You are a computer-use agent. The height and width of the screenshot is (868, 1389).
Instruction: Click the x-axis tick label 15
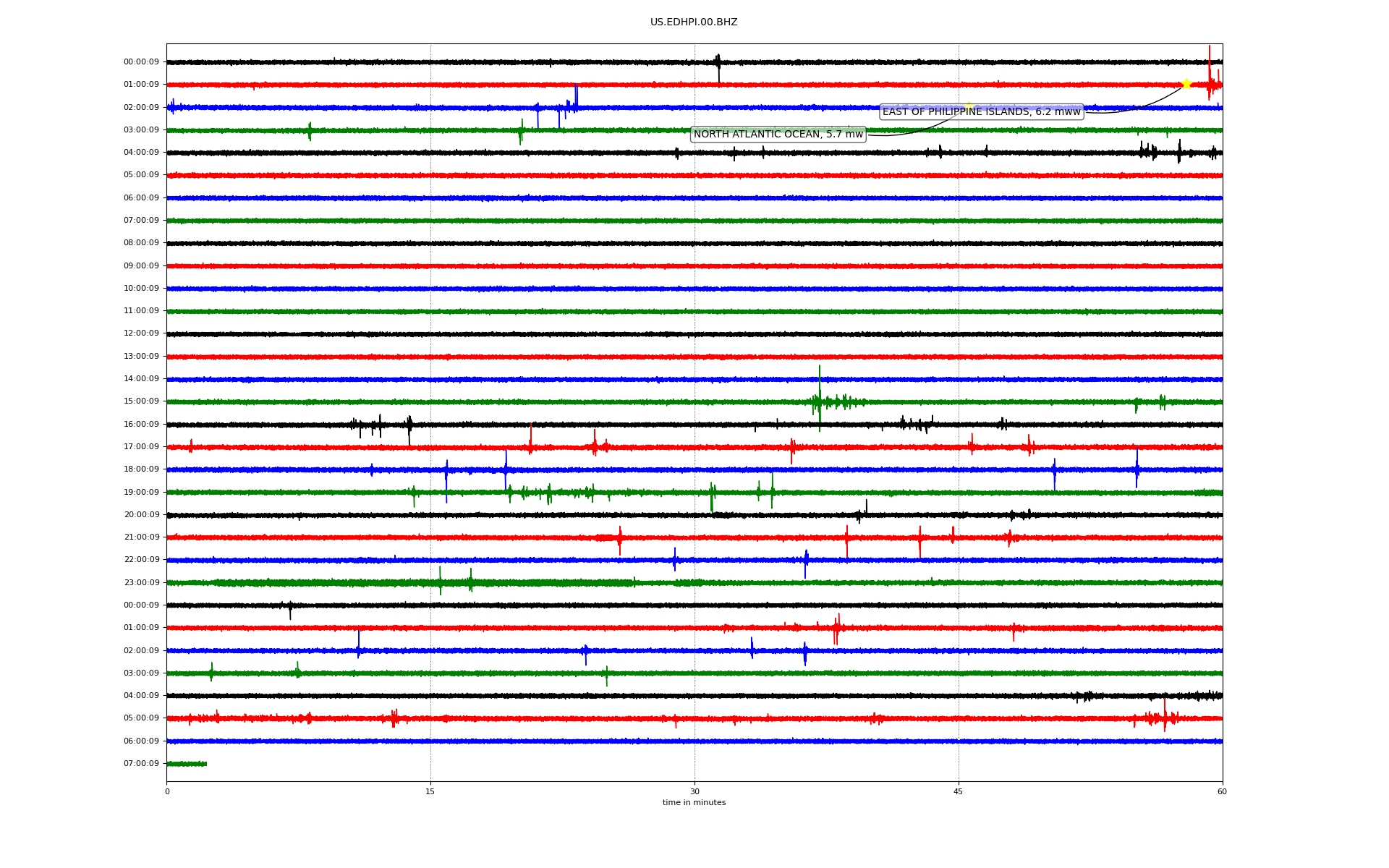pos(430,791)
